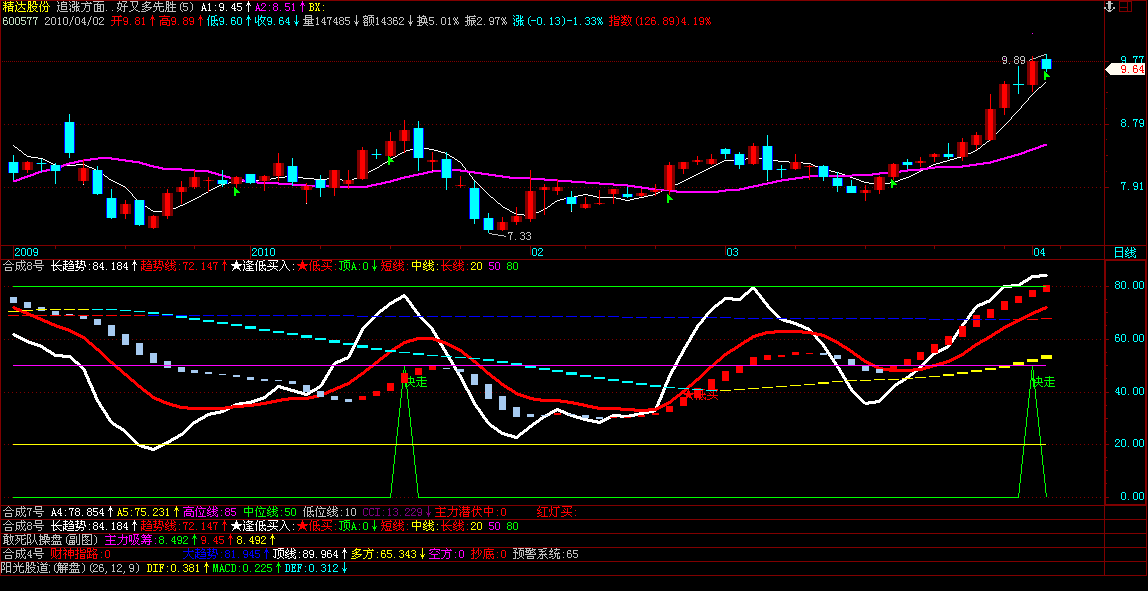Jump to the 03 month marker on the timeline
Screen dimensions: 1148x591
[732, 252]
